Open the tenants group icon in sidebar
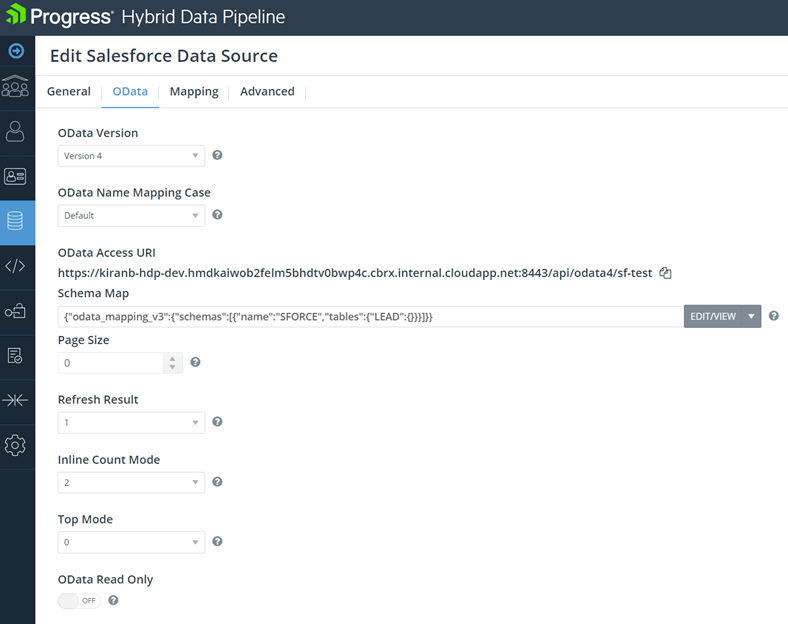This screenshot has width=788, height=624. click(15, 86)
